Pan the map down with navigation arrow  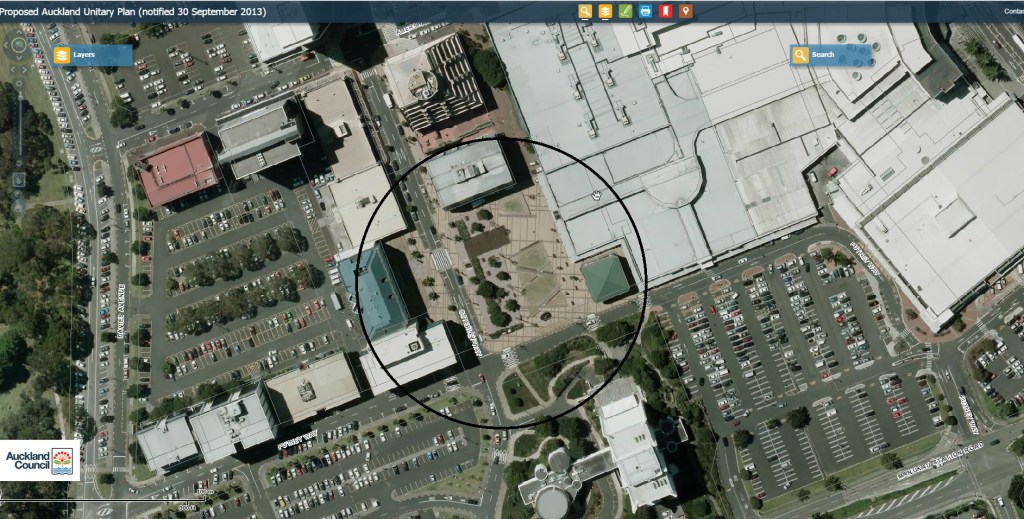pyautogui.click(x=19, y=56)
